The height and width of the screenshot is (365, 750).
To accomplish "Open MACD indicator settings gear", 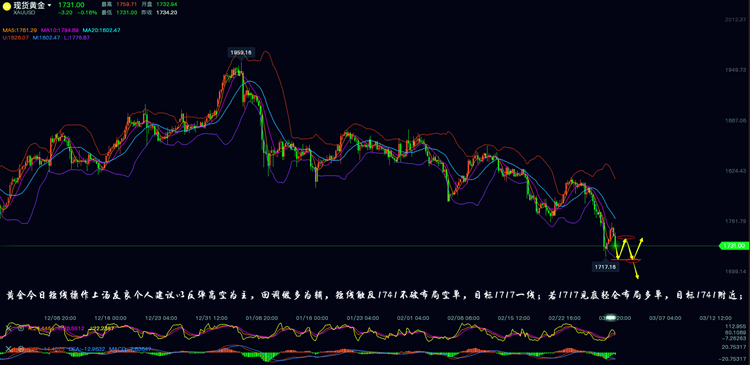I will [21, 348].
